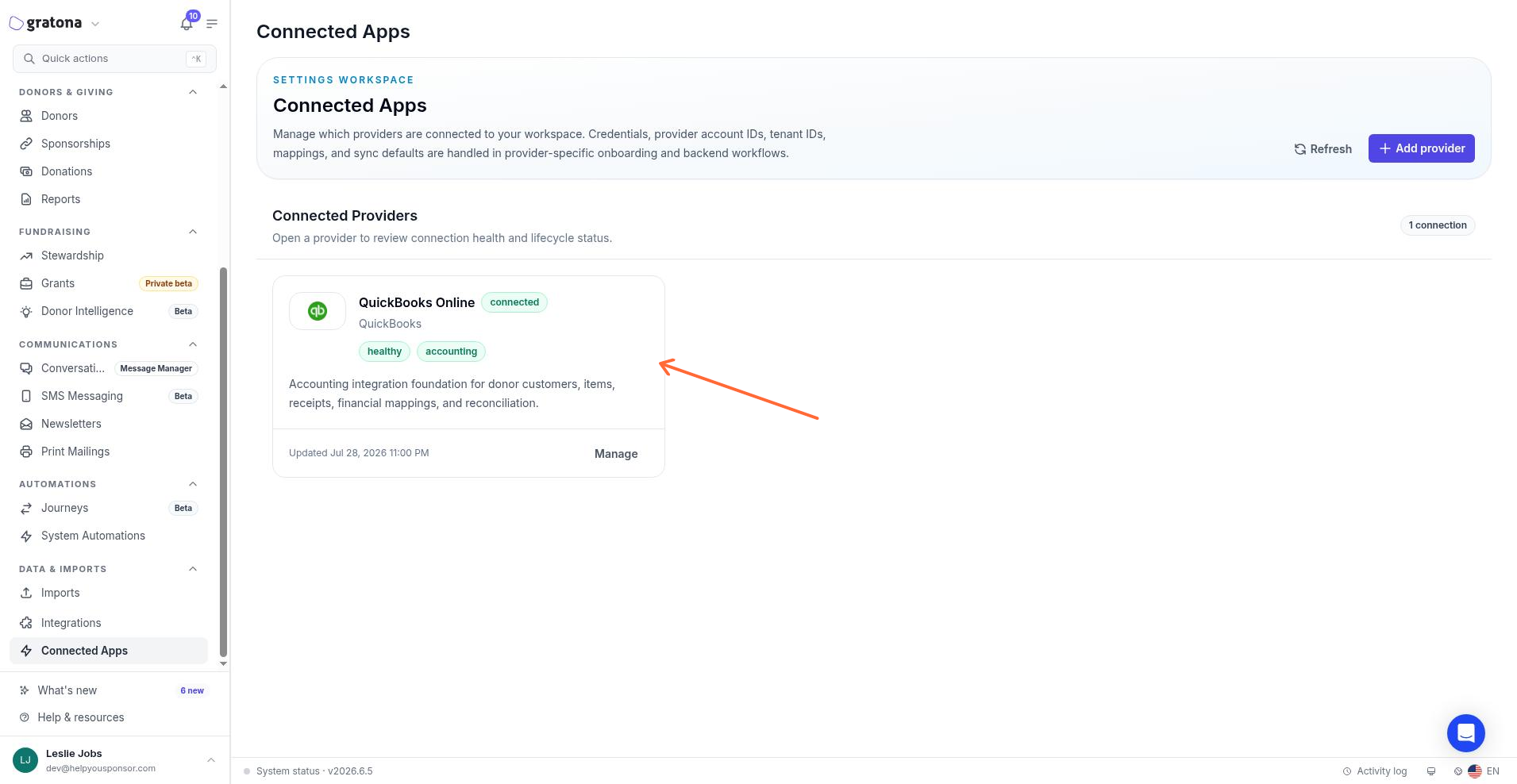The height and width of the screenshot is (784, 1517).
Task: Click the System Automations bolt icon
Action: coord(26,536)
